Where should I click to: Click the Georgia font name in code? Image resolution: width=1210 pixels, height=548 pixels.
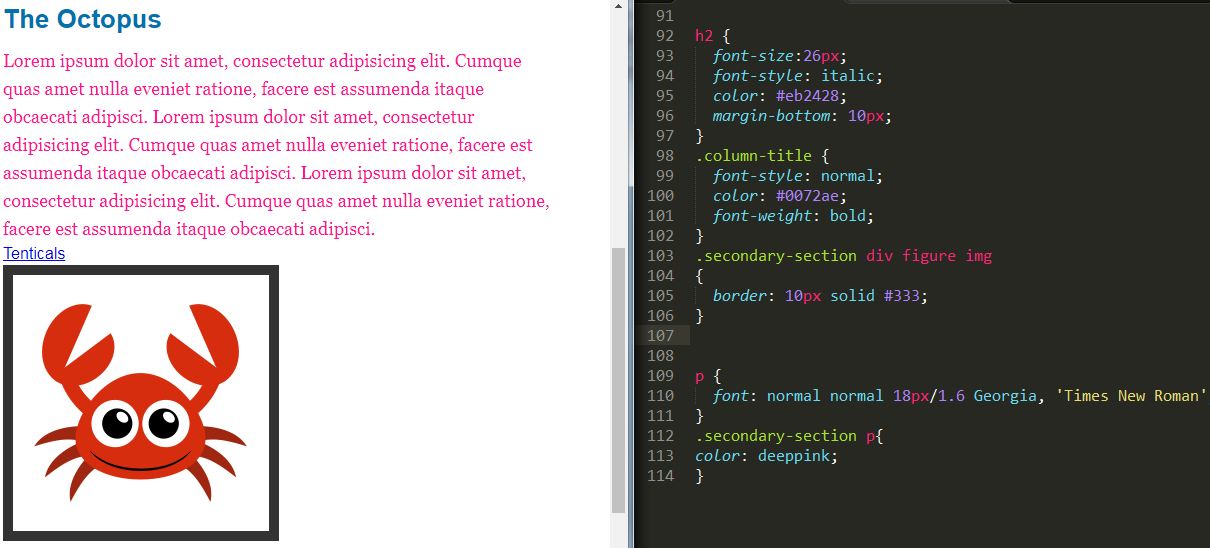coord(1005,396)
